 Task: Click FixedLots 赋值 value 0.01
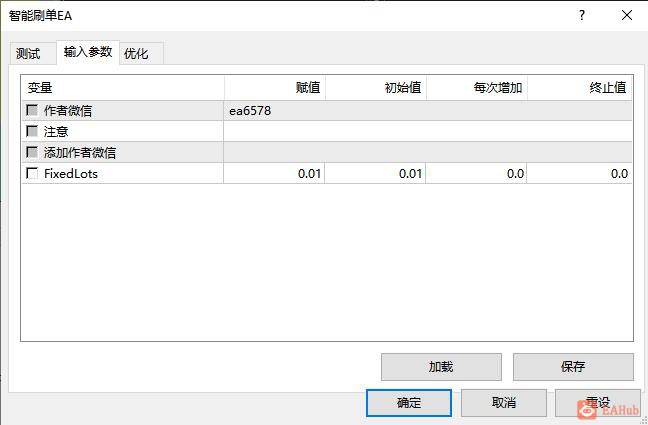point(274,173)
